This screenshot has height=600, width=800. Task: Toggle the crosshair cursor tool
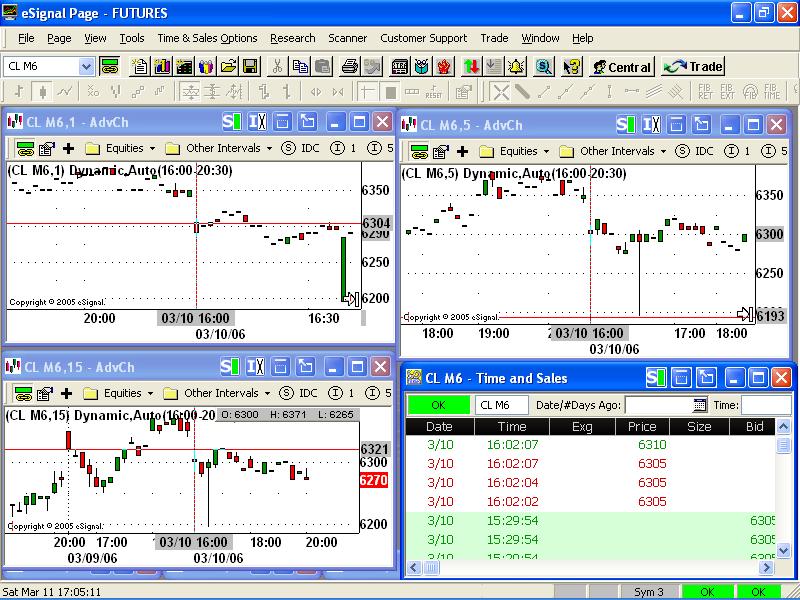tap(366, 92)
